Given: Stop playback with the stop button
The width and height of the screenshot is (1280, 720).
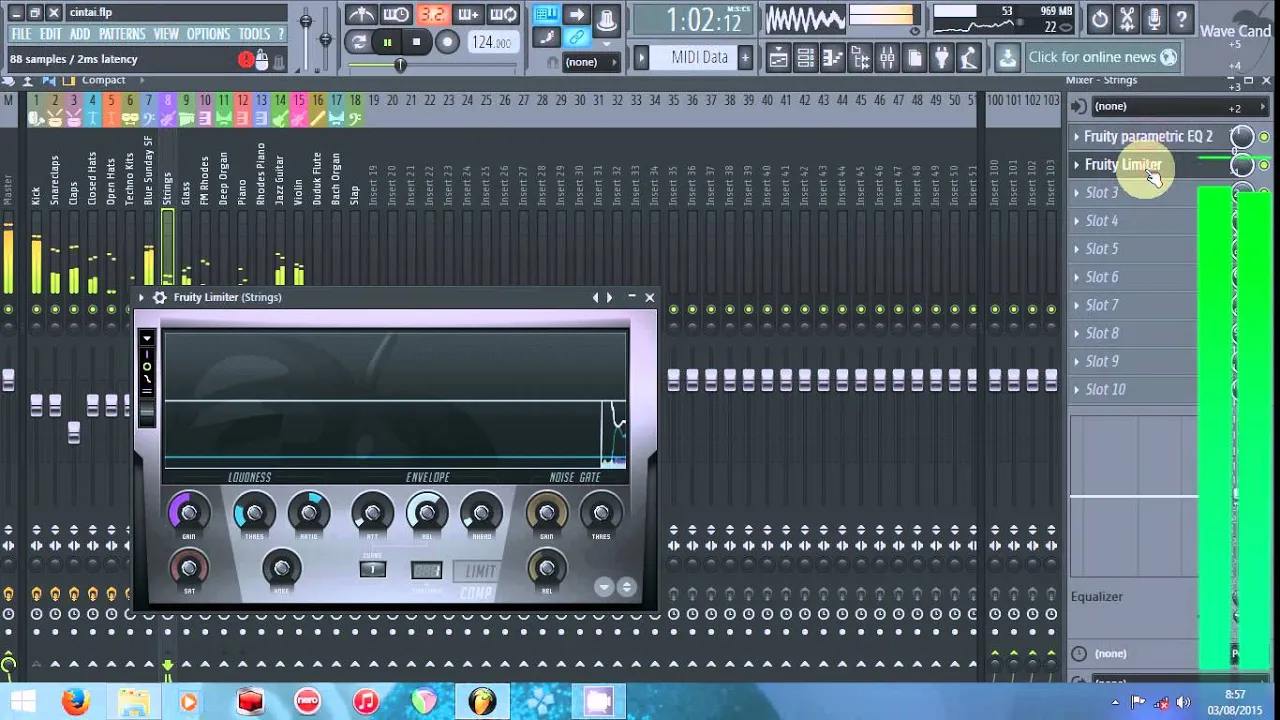Looking at the screenshot, I should tap(416, 42).
